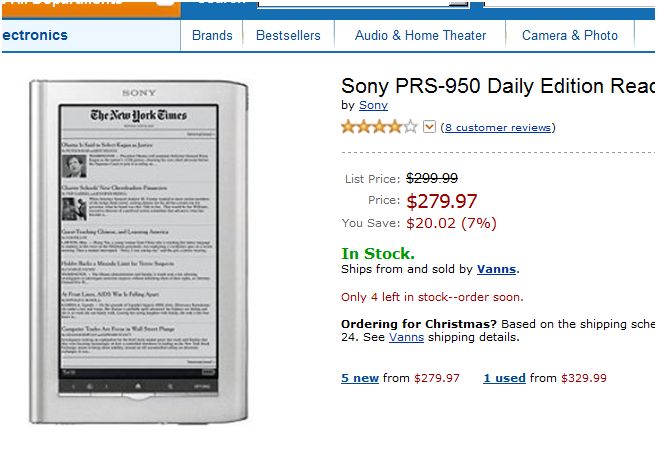Click the SONY logo on the device image
The height and width of the screenshot is (464, 657).
pos(139,93)
